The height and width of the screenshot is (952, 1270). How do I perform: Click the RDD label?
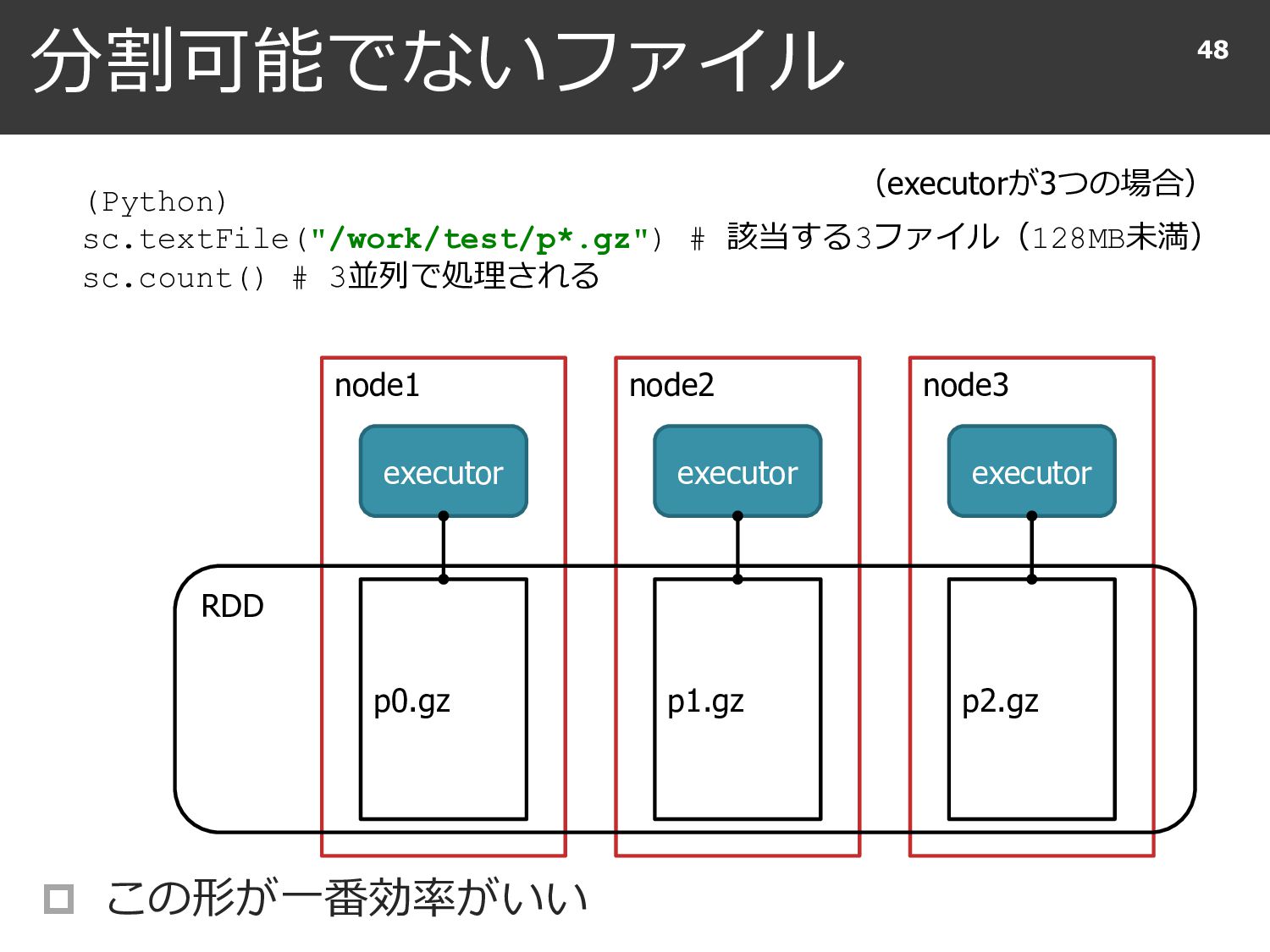click(x=232, y=606)
